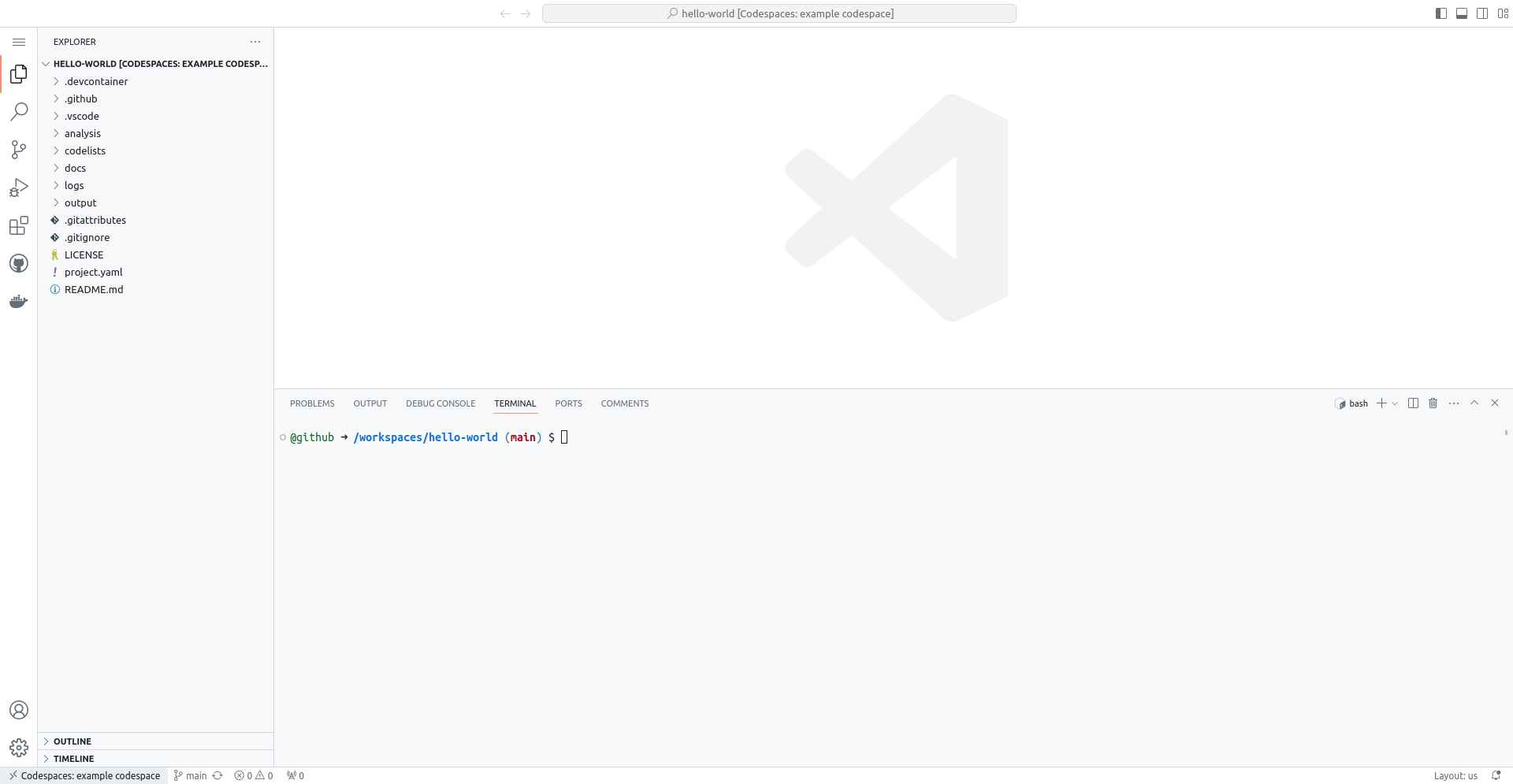Viewport: 1513px width, 784px height.
Task: Expand the output folder
Action: click(x=156, y=203)
